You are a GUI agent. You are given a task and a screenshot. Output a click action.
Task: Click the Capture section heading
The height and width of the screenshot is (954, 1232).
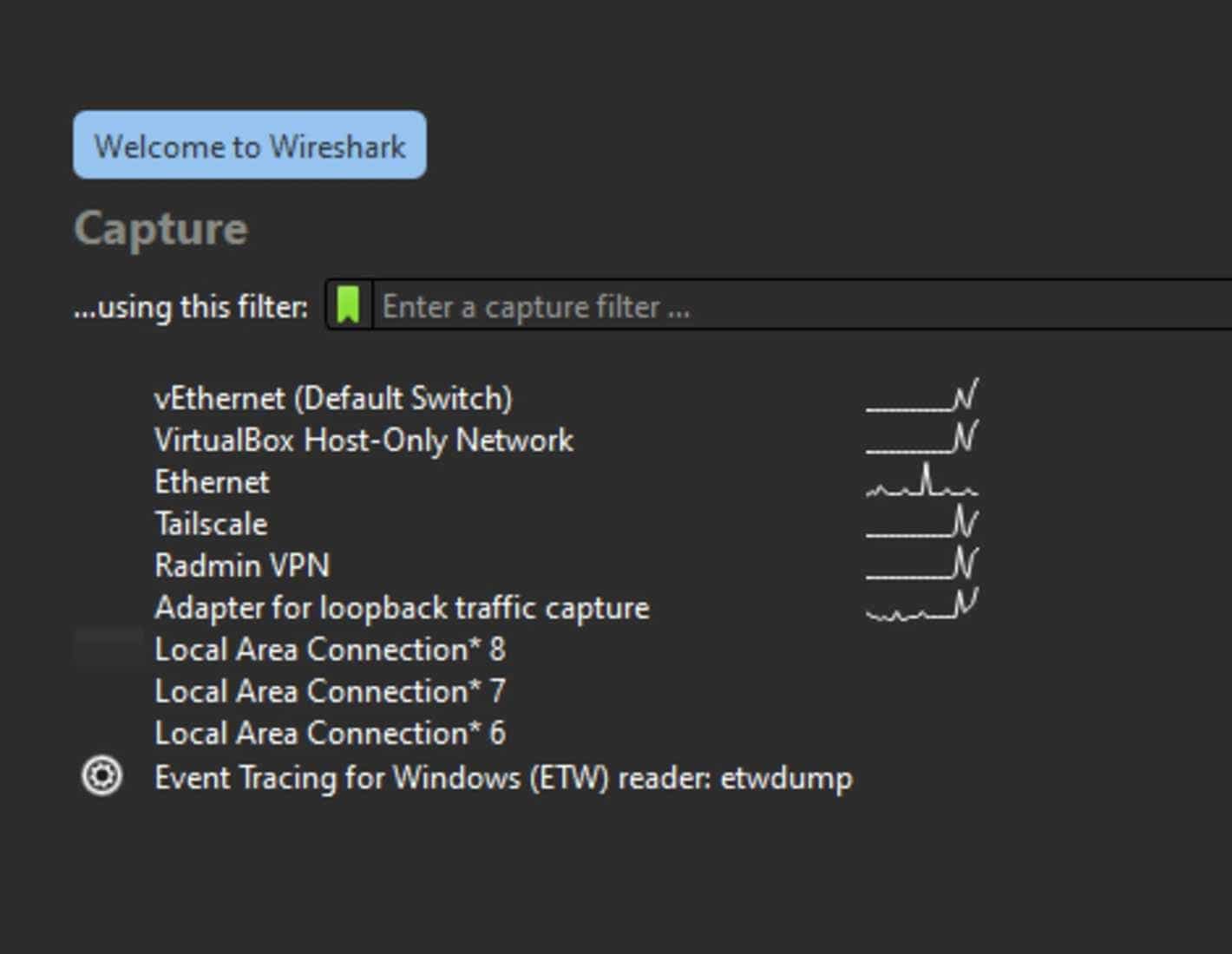161,229
